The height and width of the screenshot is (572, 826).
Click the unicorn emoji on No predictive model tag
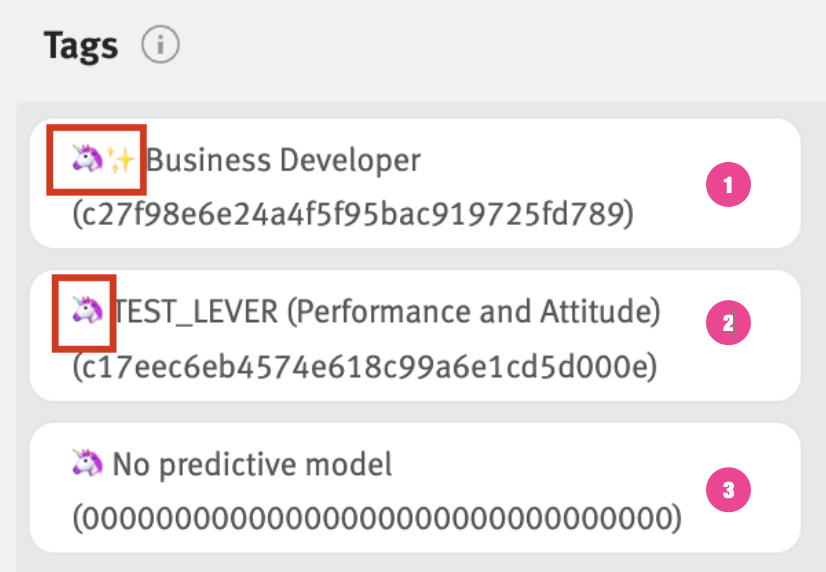pyautogui.click(x=87, y=463)
